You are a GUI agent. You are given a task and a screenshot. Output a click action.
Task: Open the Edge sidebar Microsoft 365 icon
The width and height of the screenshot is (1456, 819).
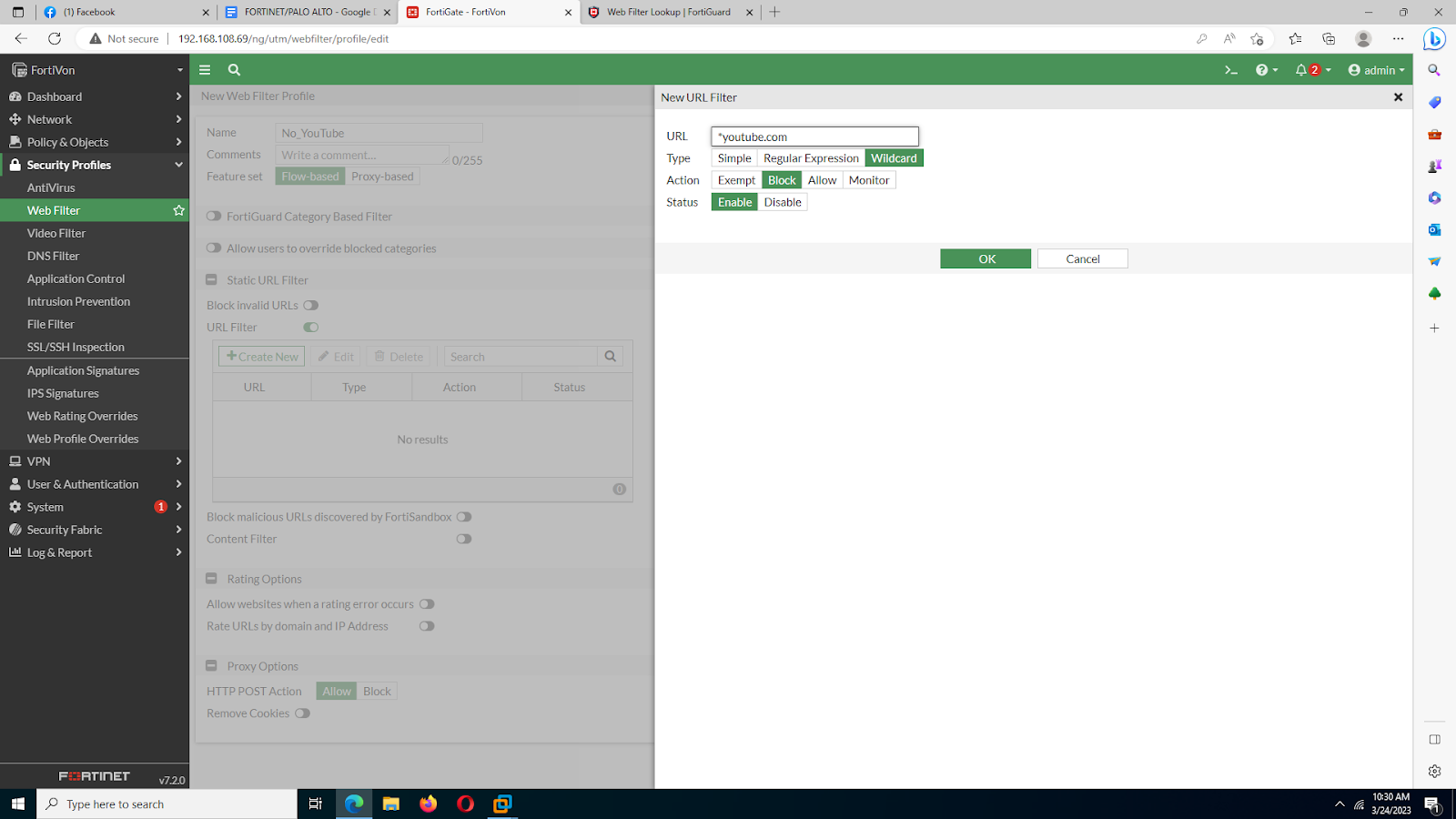(x=1434, y=197)
